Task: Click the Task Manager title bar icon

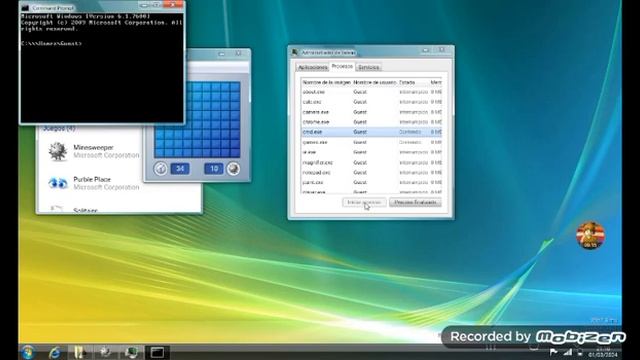Action: (295, 52)
